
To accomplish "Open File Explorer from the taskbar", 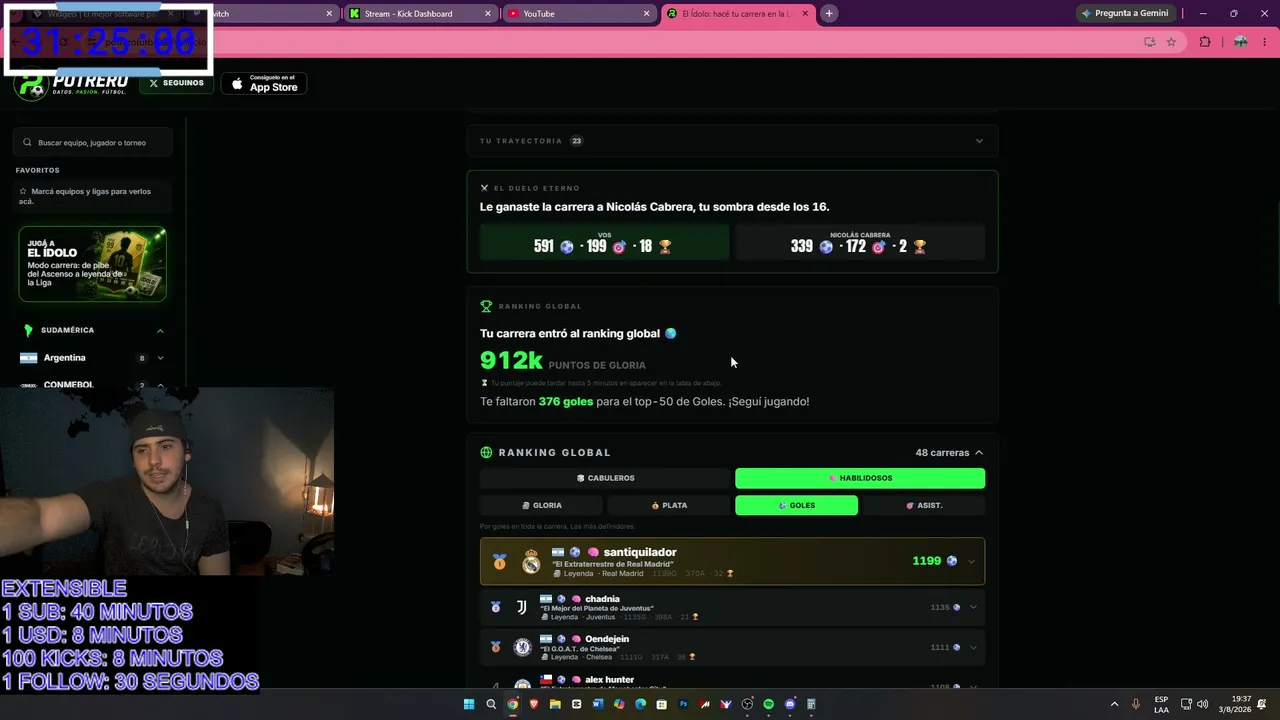I will 555,704.
